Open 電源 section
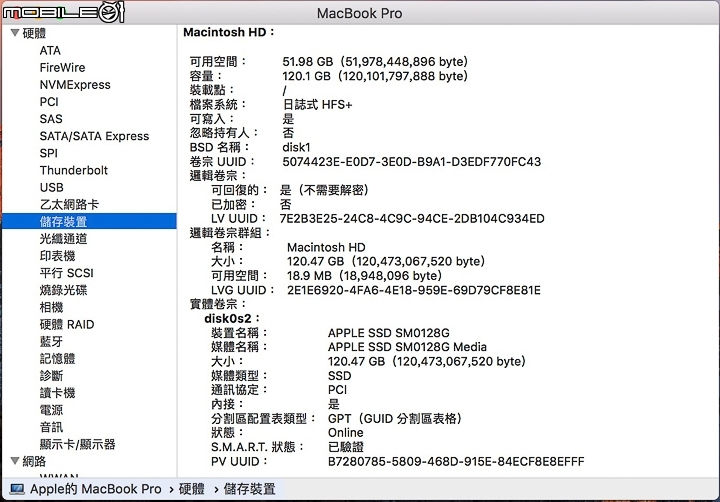 pos(51,410)
